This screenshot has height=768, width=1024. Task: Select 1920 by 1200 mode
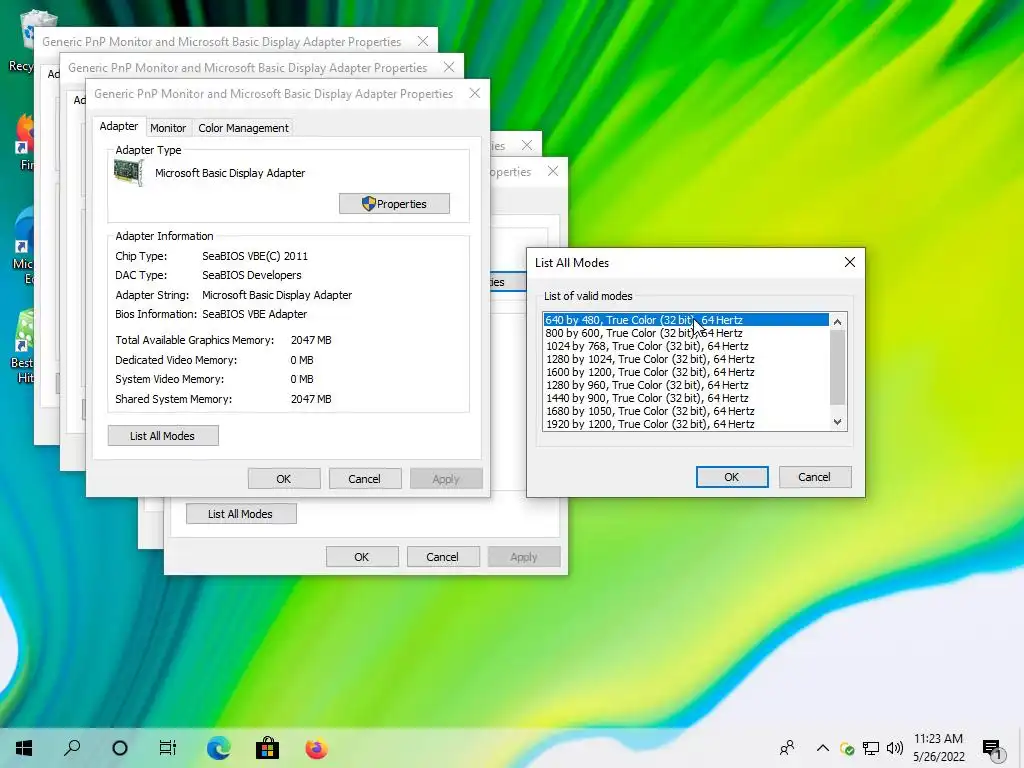pyautogui.click(x=686, y=424)
